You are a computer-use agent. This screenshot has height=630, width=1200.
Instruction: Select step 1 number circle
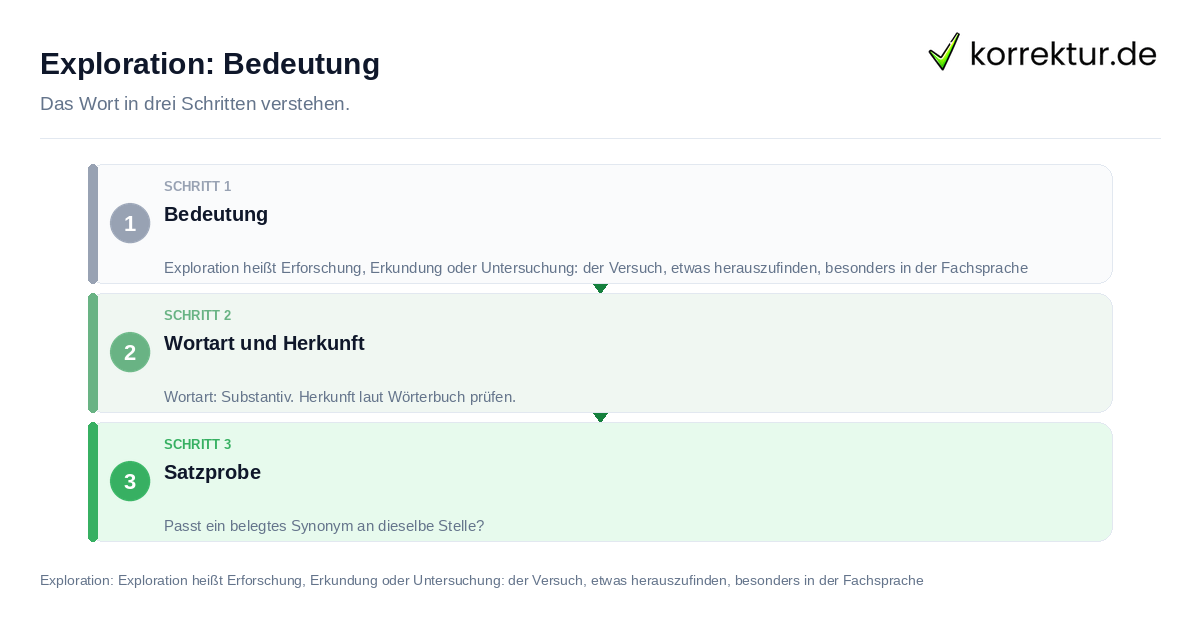coord(130,223)
